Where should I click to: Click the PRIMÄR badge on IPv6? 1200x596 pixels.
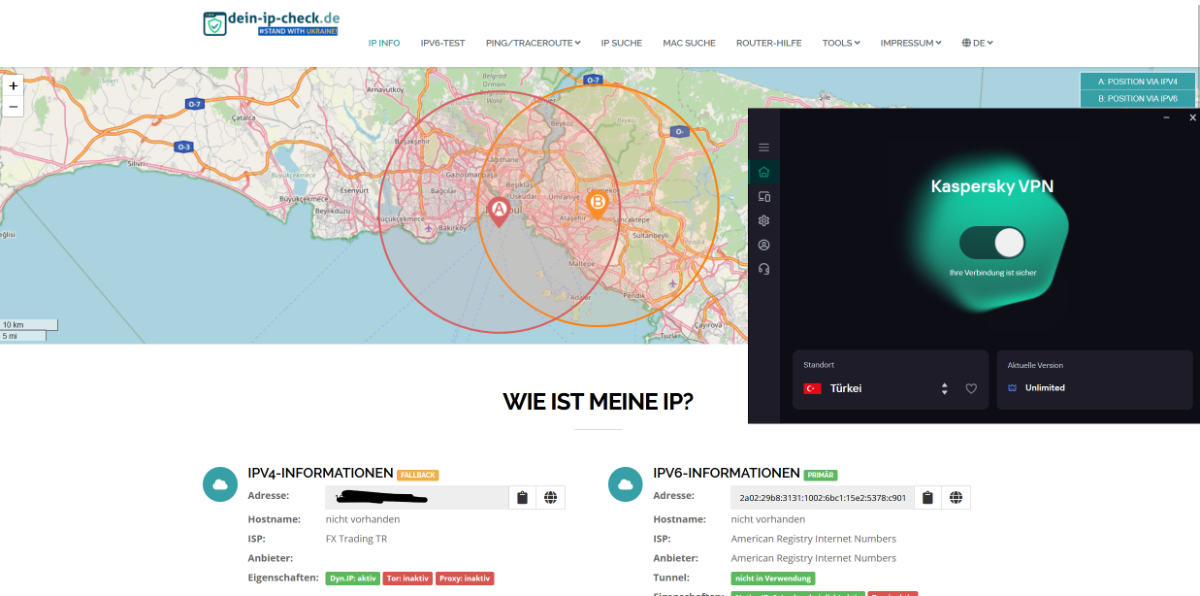tap(820, 475)
